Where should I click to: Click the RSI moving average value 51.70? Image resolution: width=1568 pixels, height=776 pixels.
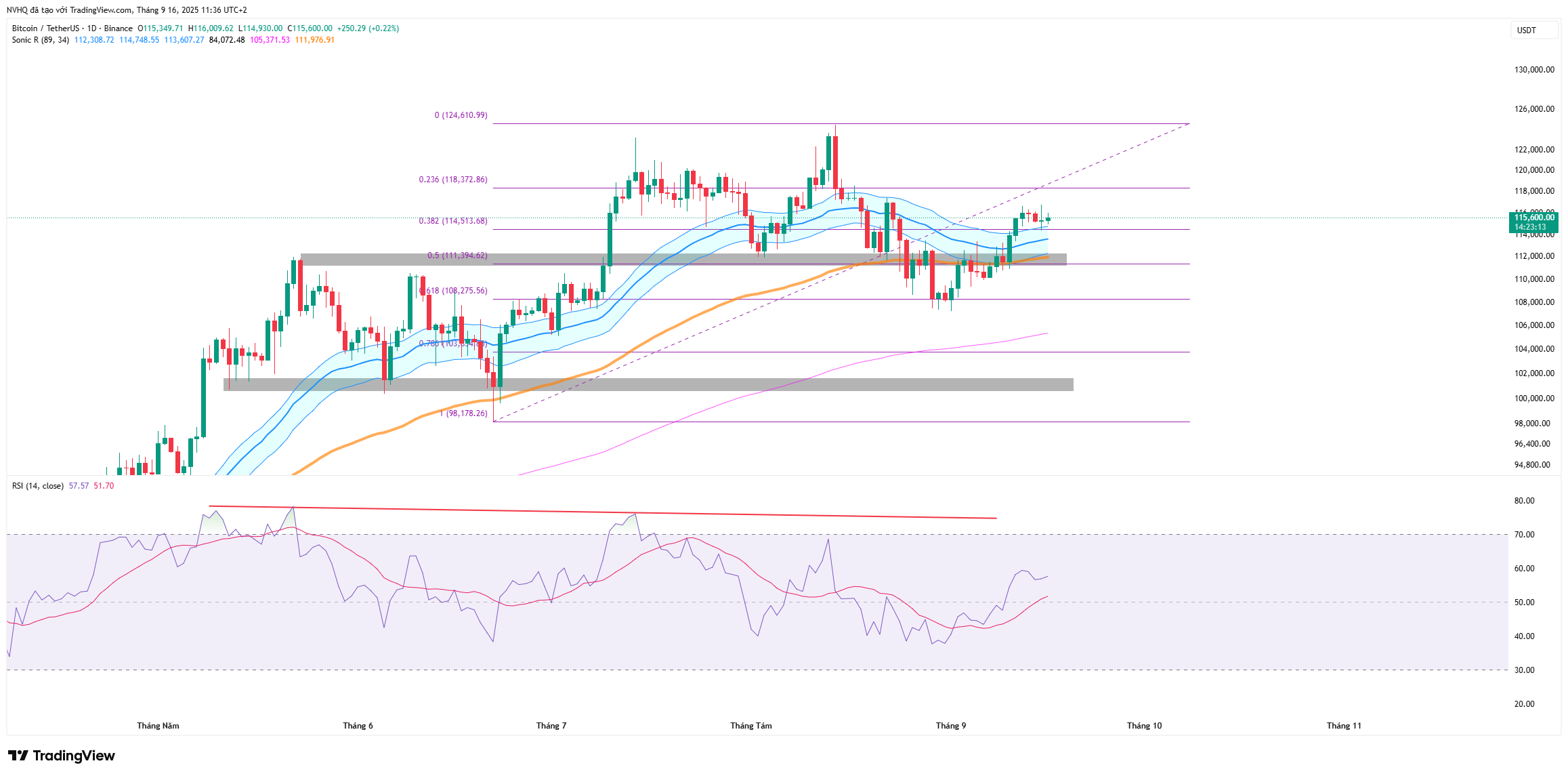click(x=104, y=486)
